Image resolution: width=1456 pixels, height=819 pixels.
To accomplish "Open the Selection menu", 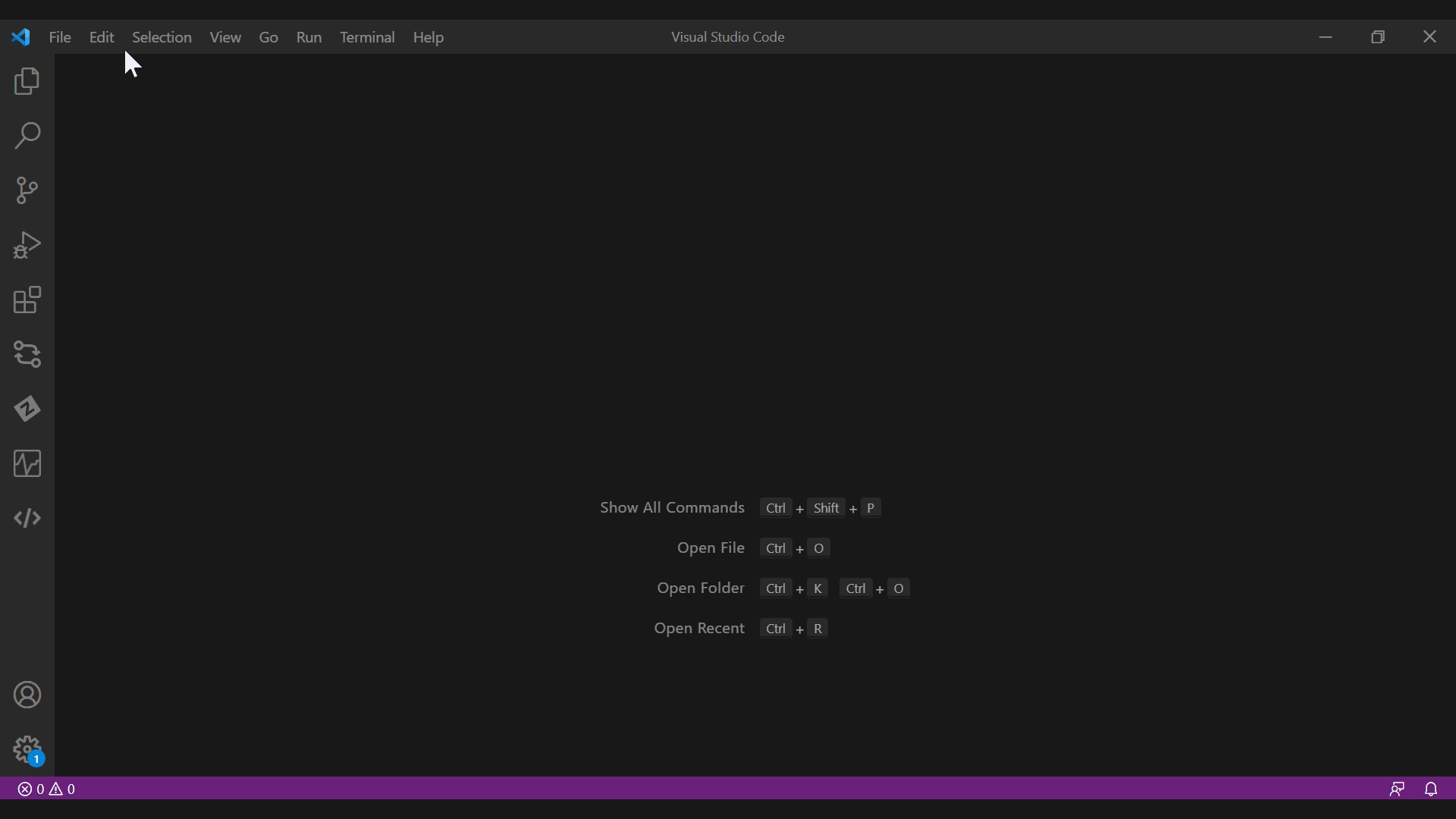I will pos(162,37).
